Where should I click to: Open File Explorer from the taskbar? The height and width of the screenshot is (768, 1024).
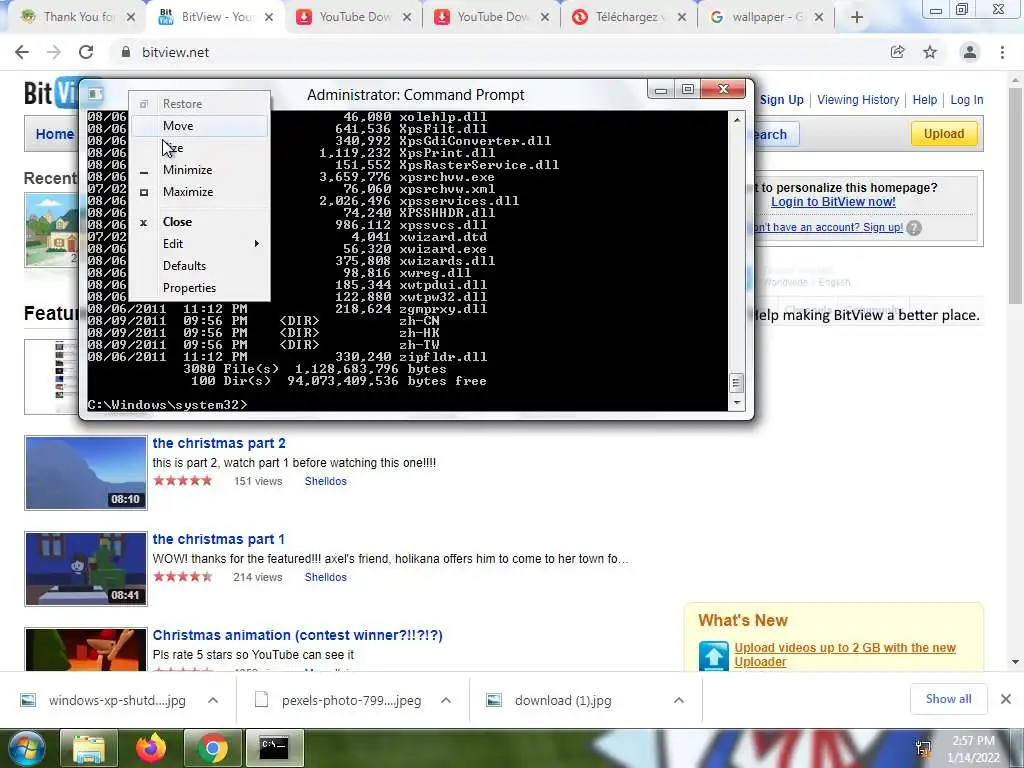[x=89, y=748]
